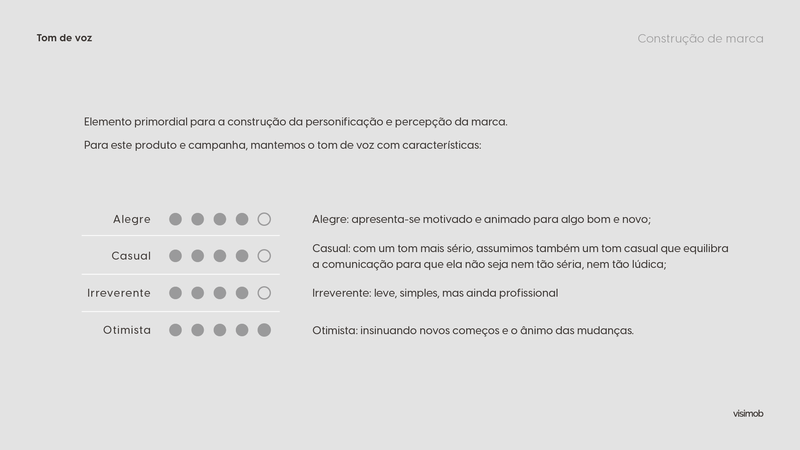
Task: Click the 'Casual: com um tom' description
Action: tap(520, 256)
